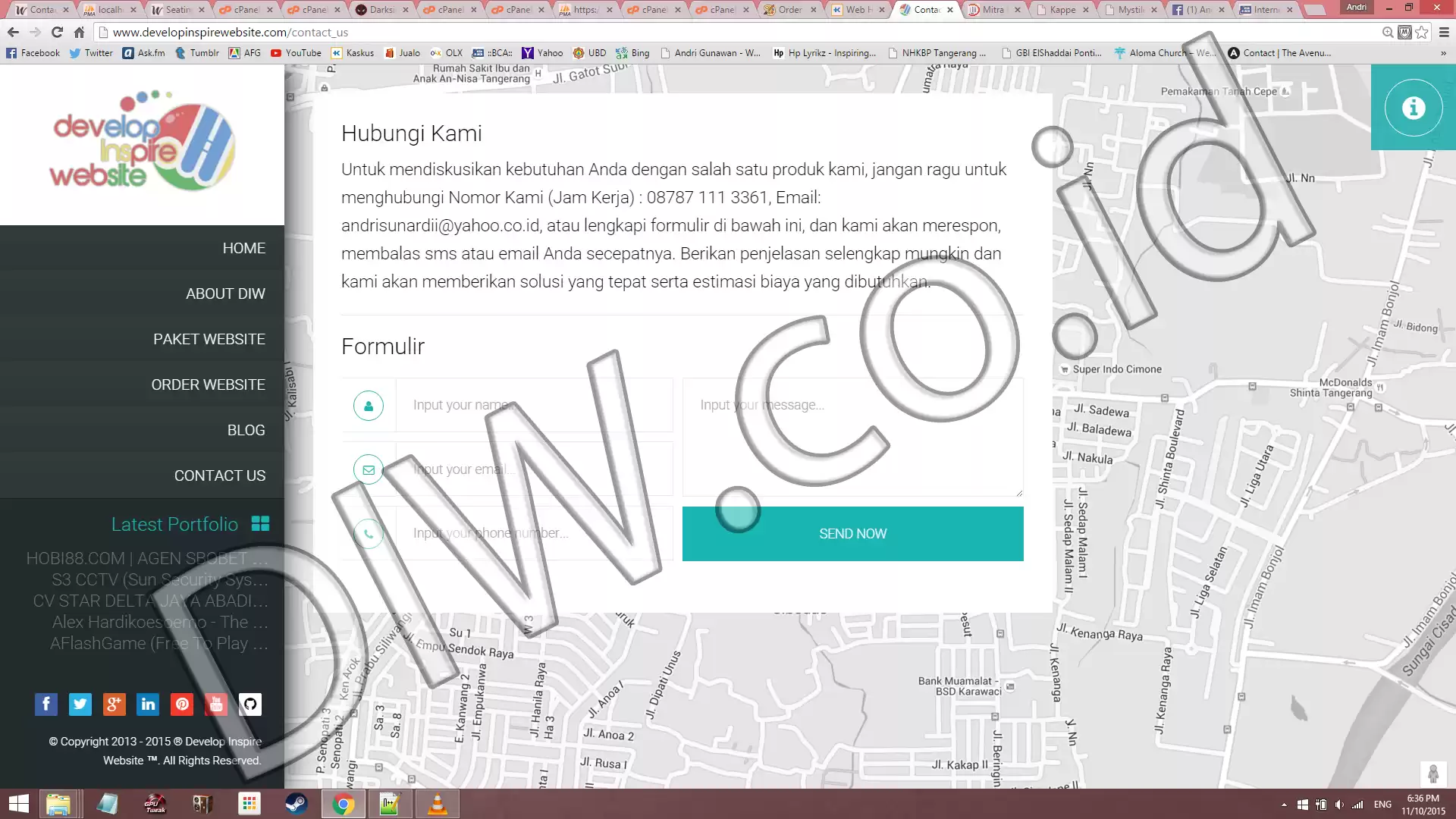
Task: Open AFlashGame portfolio link
Action: pos(159,643)
